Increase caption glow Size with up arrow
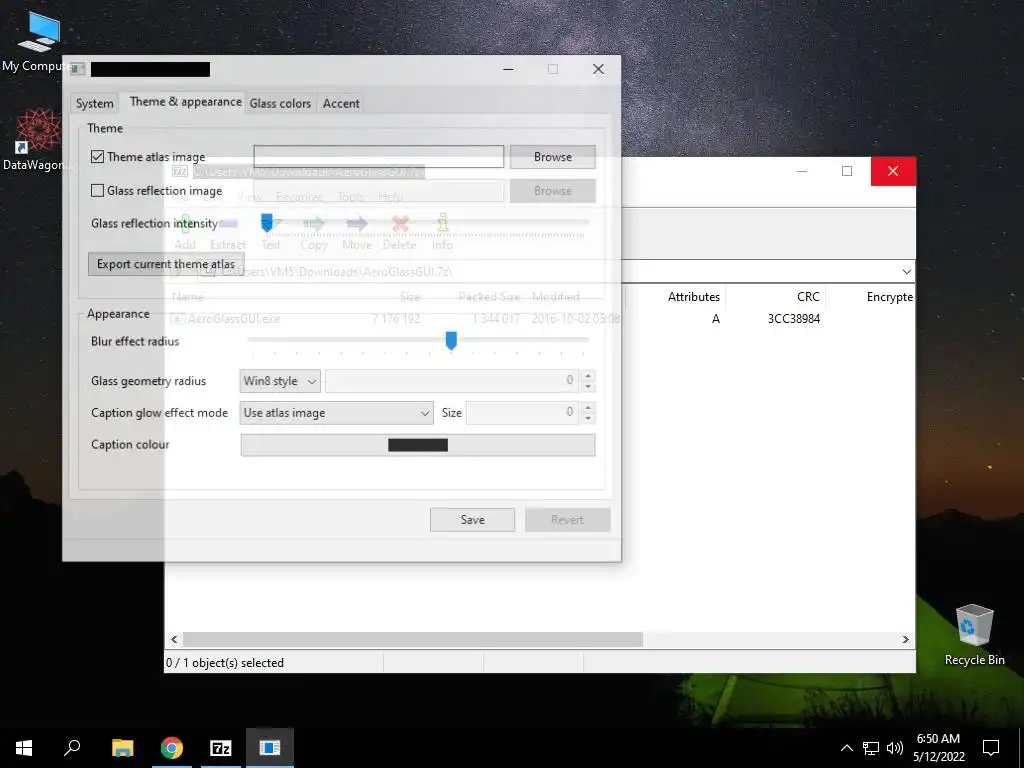 coord(588,408)
